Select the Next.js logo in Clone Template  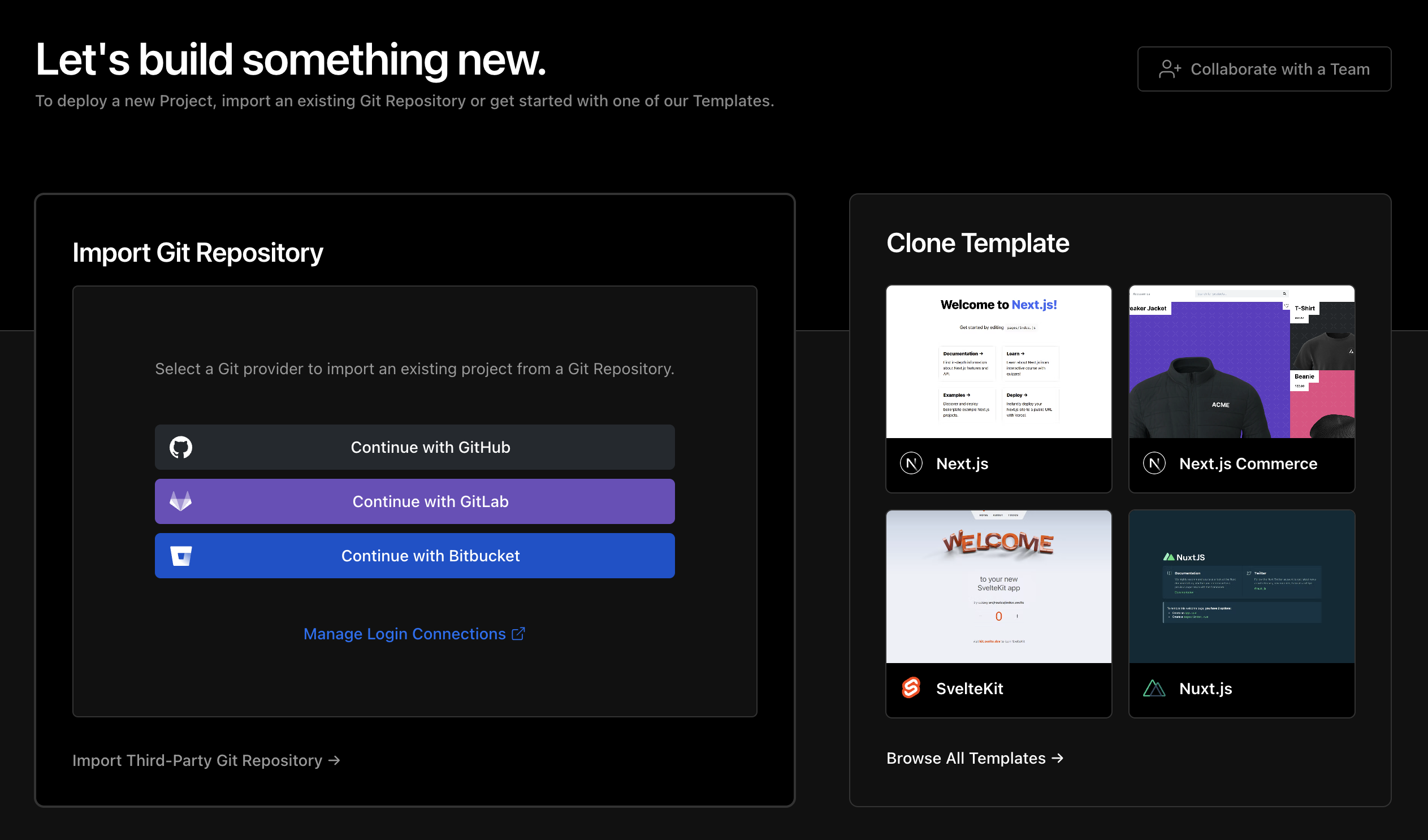click(x=912, y=464)
